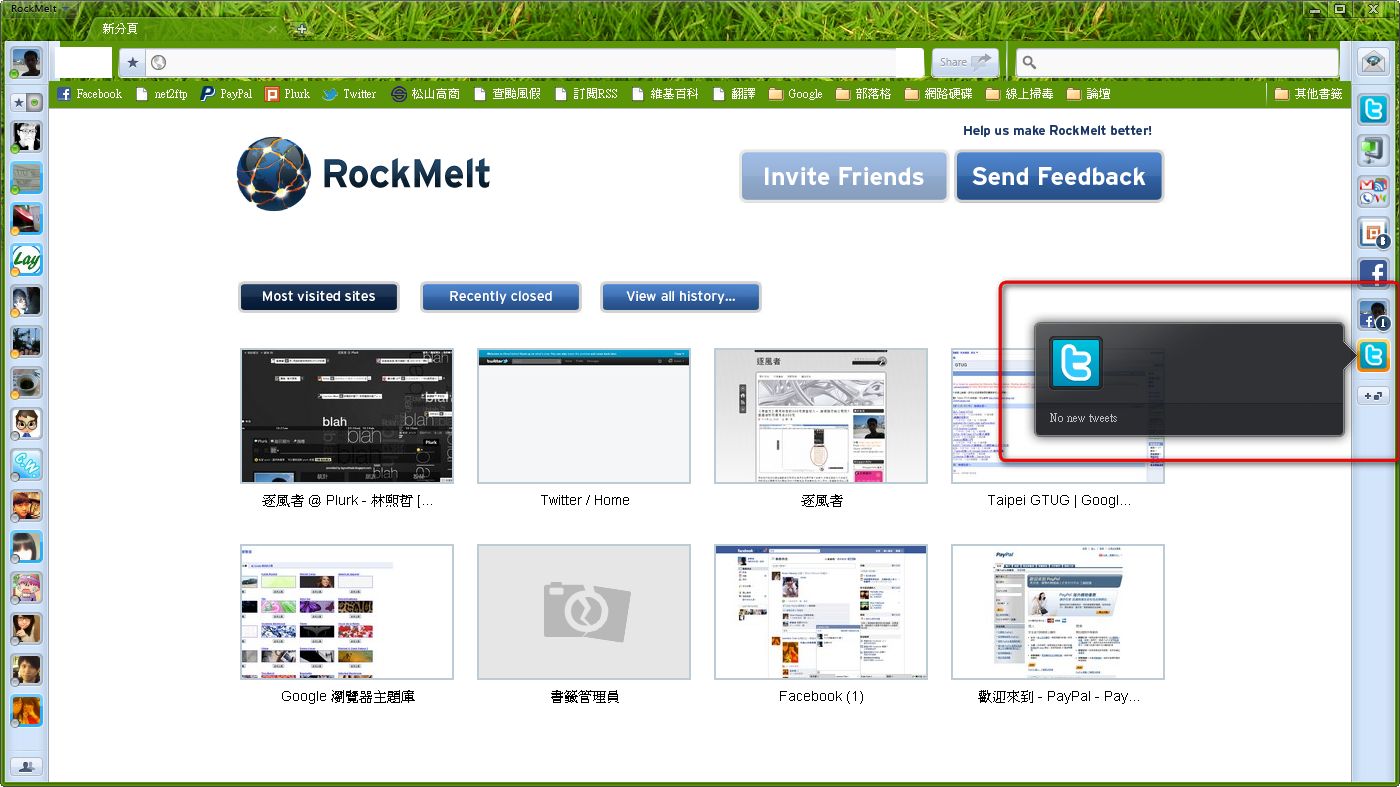Open the PayPal welcome page thumbnail
Viewport: 1400px width, 787px height.
coord(1058,612)
